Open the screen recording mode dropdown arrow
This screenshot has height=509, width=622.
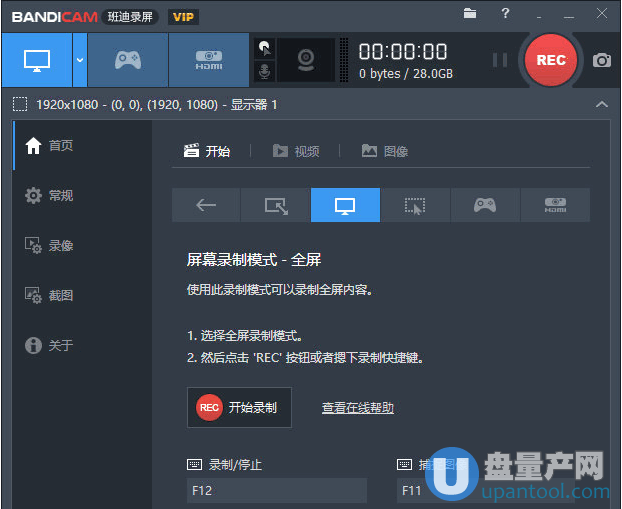point(79,59)
